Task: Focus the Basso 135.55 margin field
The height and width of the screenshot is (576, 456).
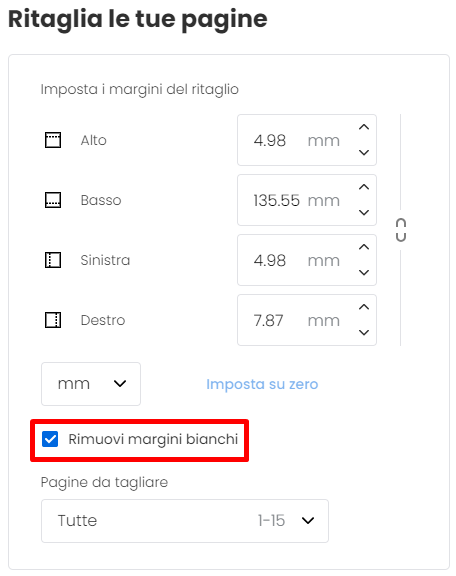Action: tap(307, 200)
